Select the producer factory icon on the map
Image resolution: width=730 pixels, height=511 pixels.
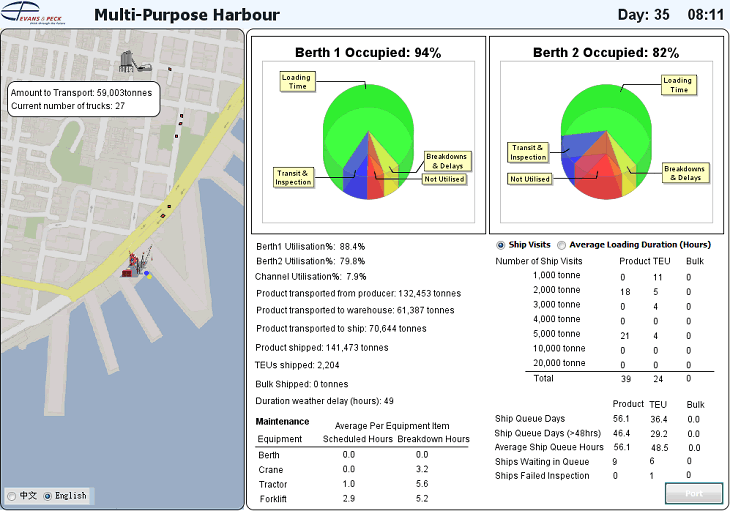[x=130, y=60]
